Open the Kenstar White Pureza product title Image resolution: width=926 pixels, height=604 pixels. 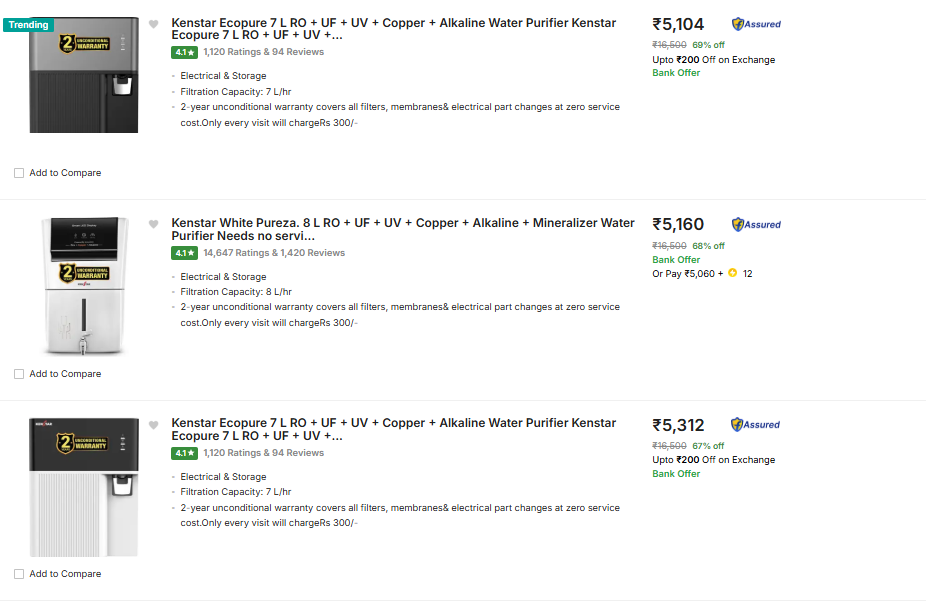tap(402, 229)
